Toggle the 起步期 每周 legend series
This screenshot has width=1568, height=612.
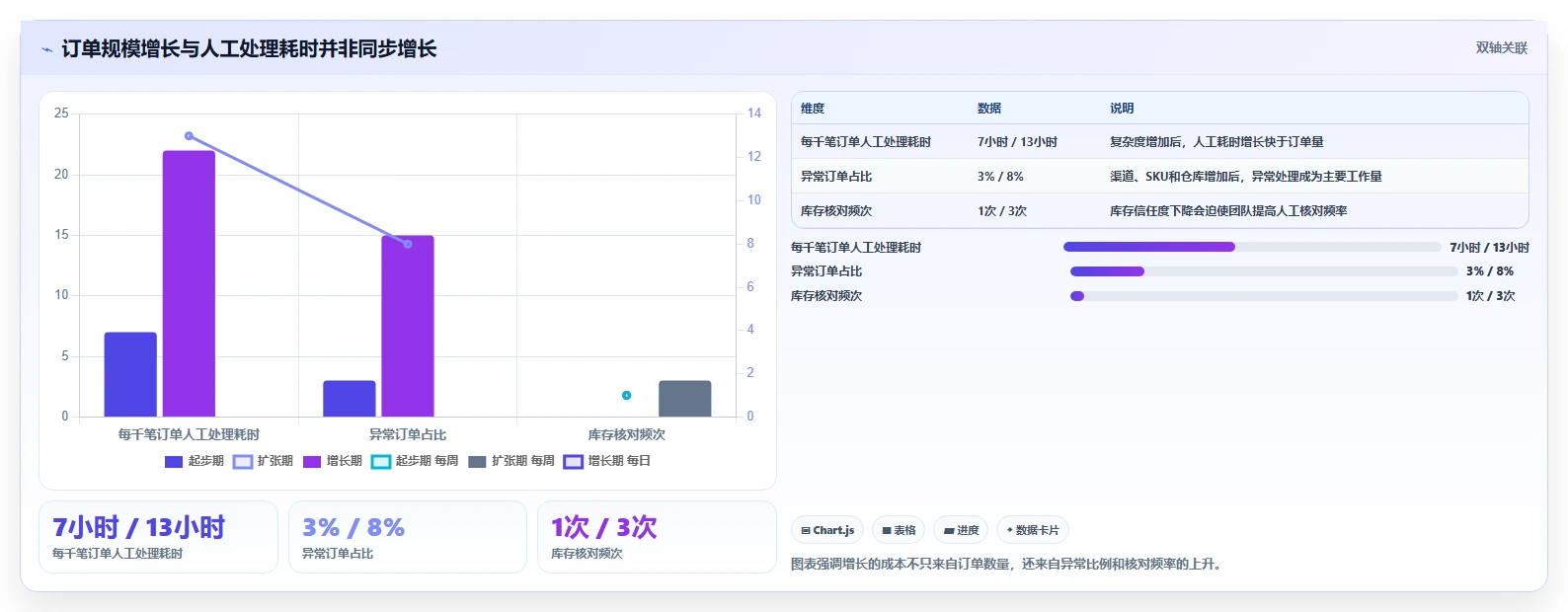(415, 461)
